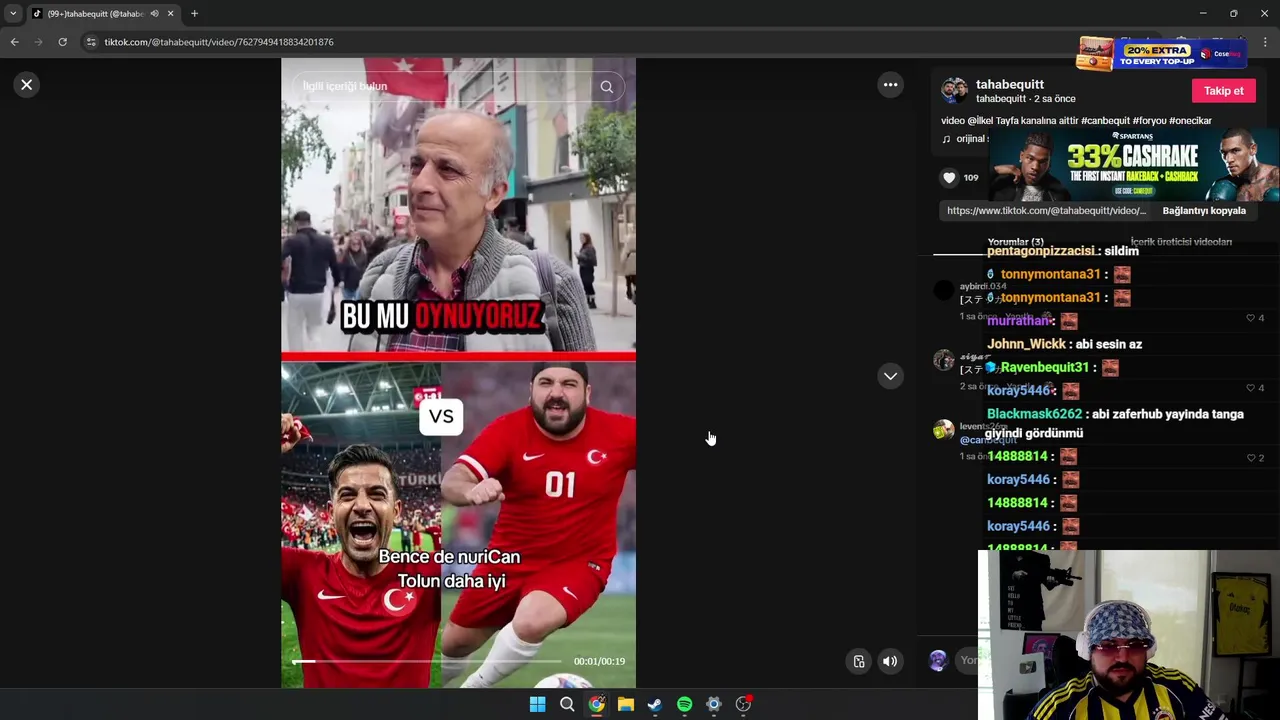Click the 20% Extra top-up banner
Screen dimensions: 1280x720
1160,53
